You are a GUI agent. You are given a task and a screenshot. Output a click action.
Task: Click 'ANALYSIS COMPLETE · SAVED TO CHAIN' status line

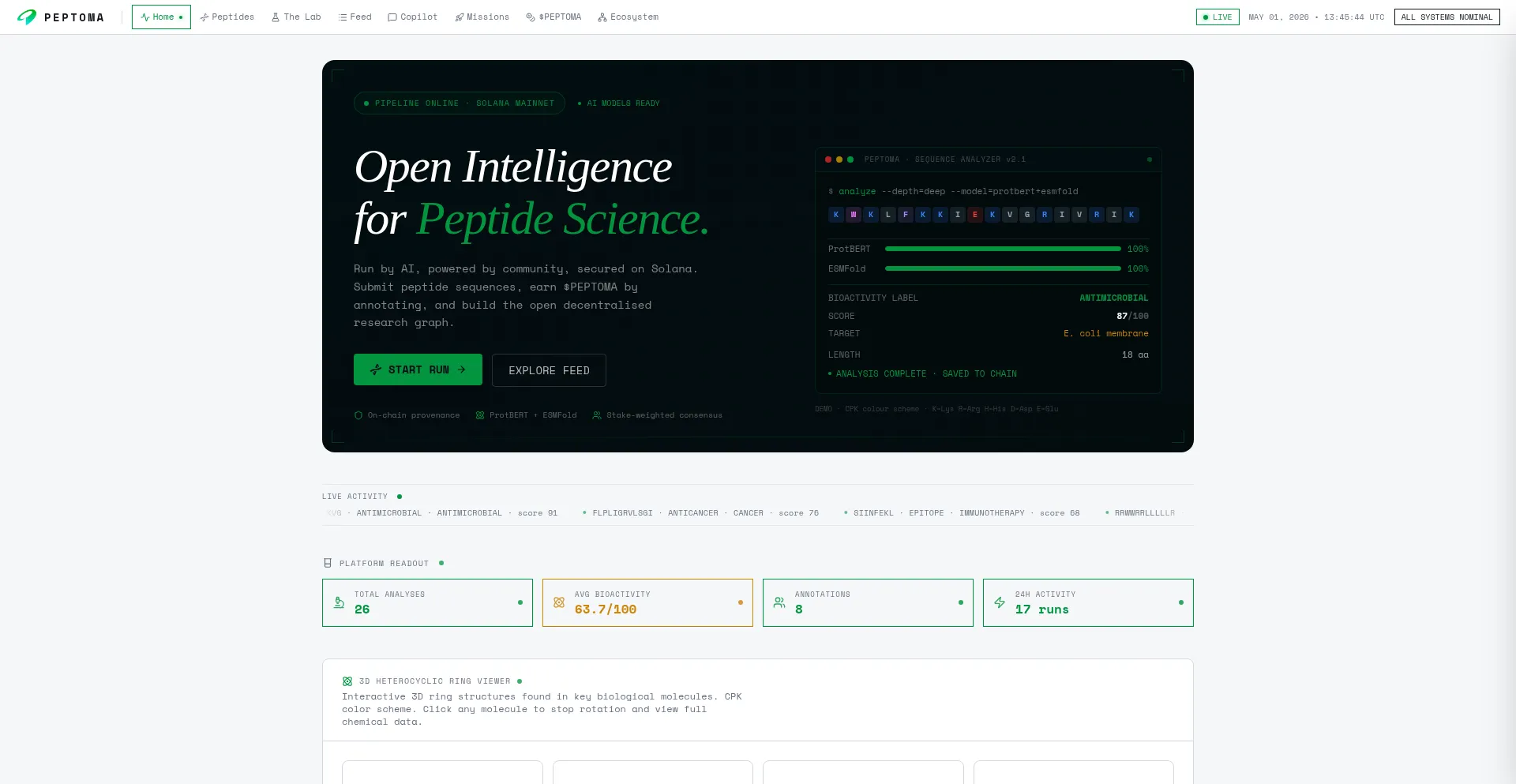point(922,374)
